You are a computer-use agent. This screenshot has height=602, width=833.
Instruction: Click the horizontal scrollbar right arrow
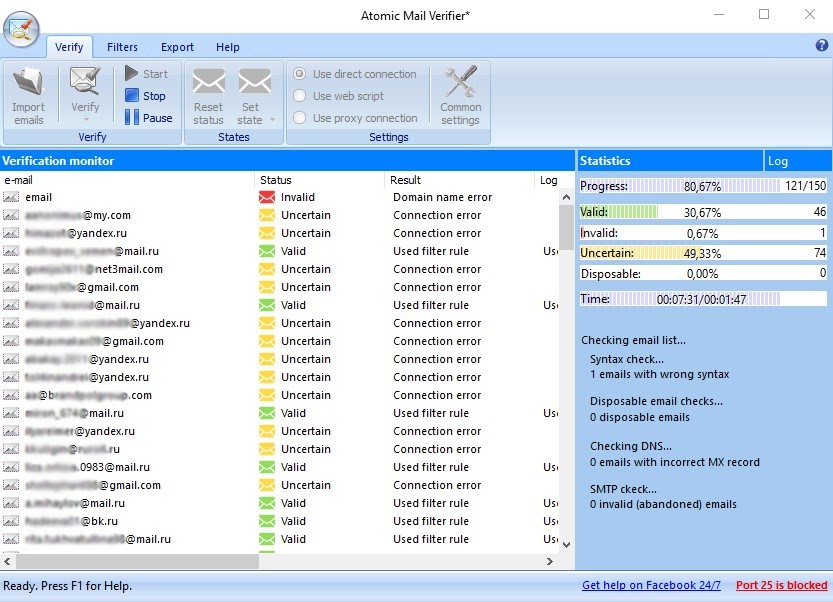point(550,561)
